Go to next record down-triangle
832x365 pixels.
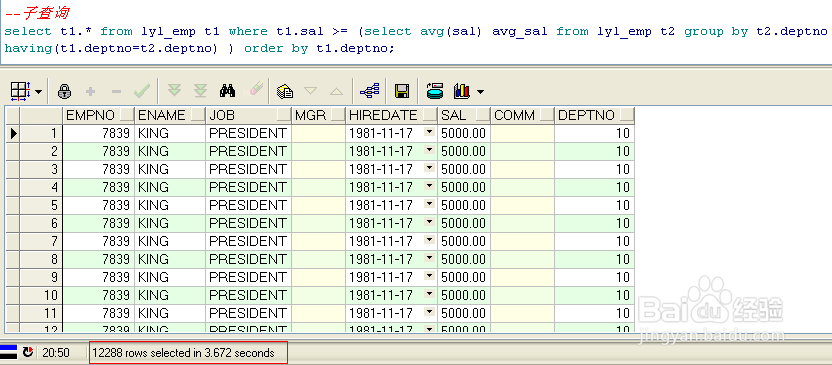point(310,91)
